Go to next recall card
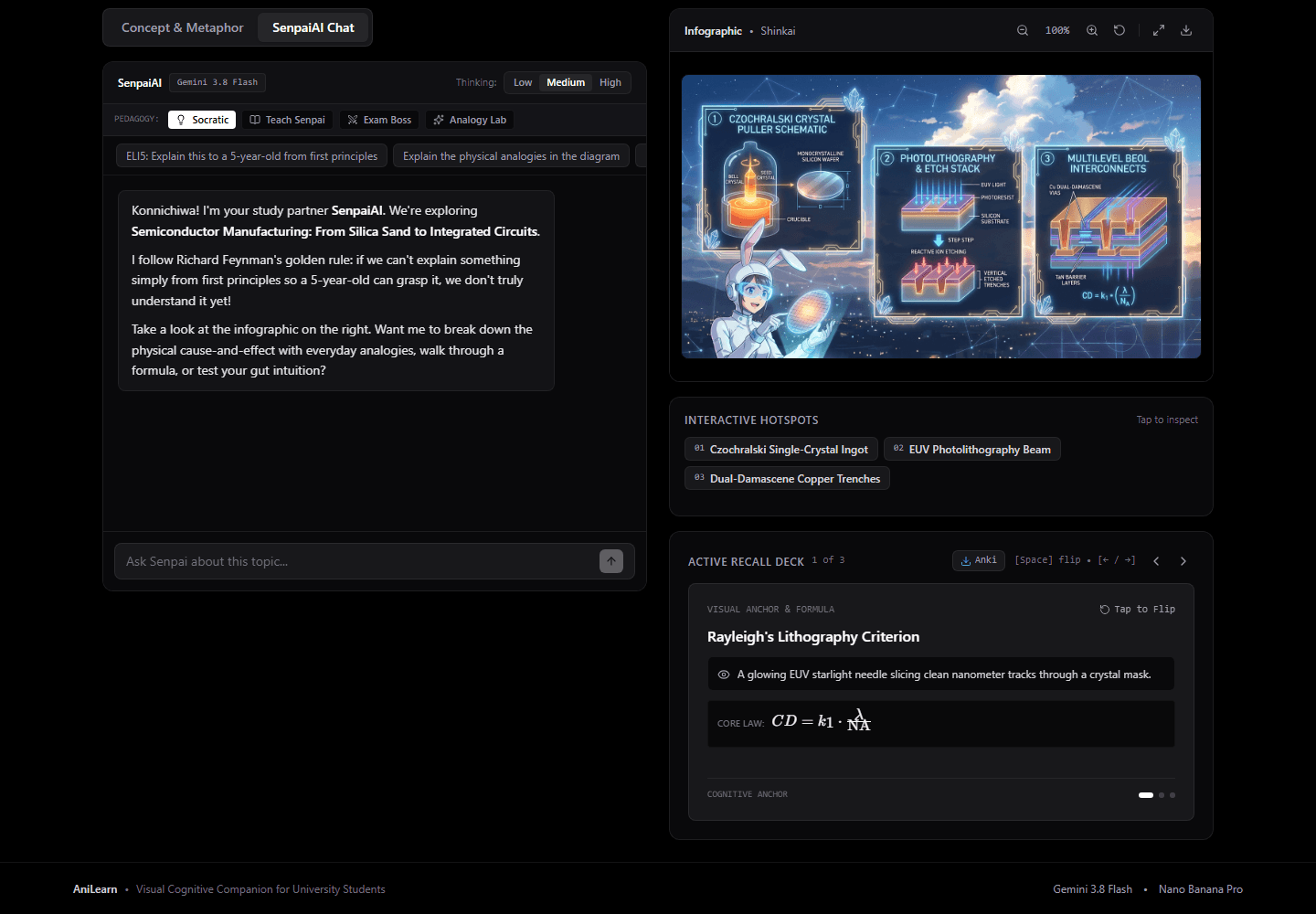The image size is (1316, 914). (x=1183, y=561)
